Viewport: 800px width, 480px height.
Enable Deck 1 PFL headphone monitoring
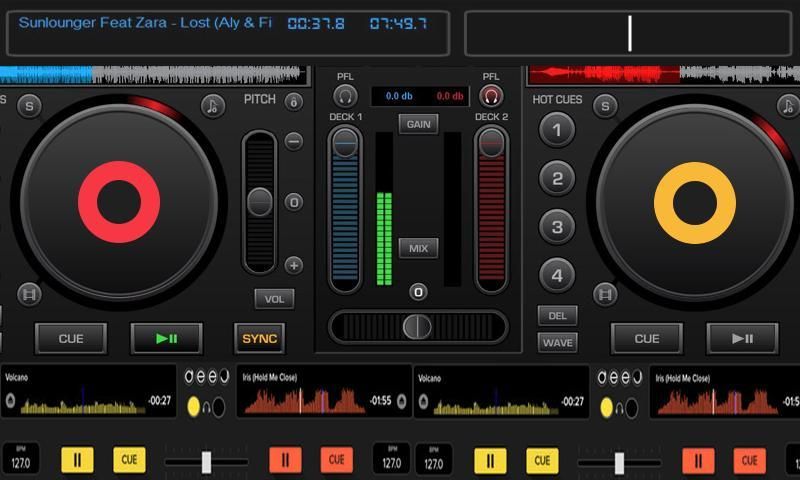pos(346,96)
